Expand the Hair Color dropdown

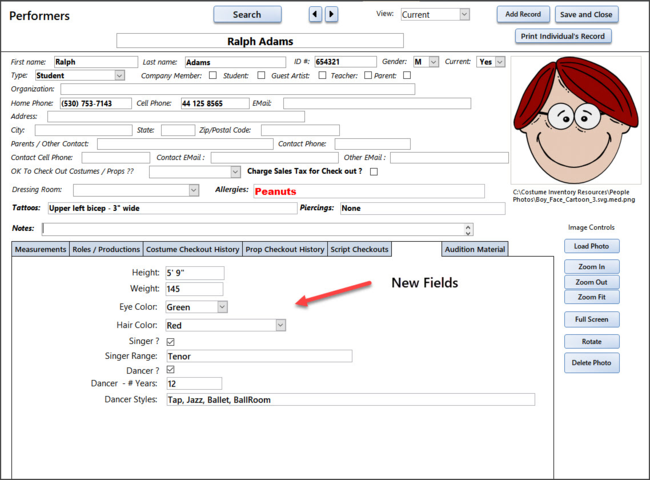click(x=281, y=325)
